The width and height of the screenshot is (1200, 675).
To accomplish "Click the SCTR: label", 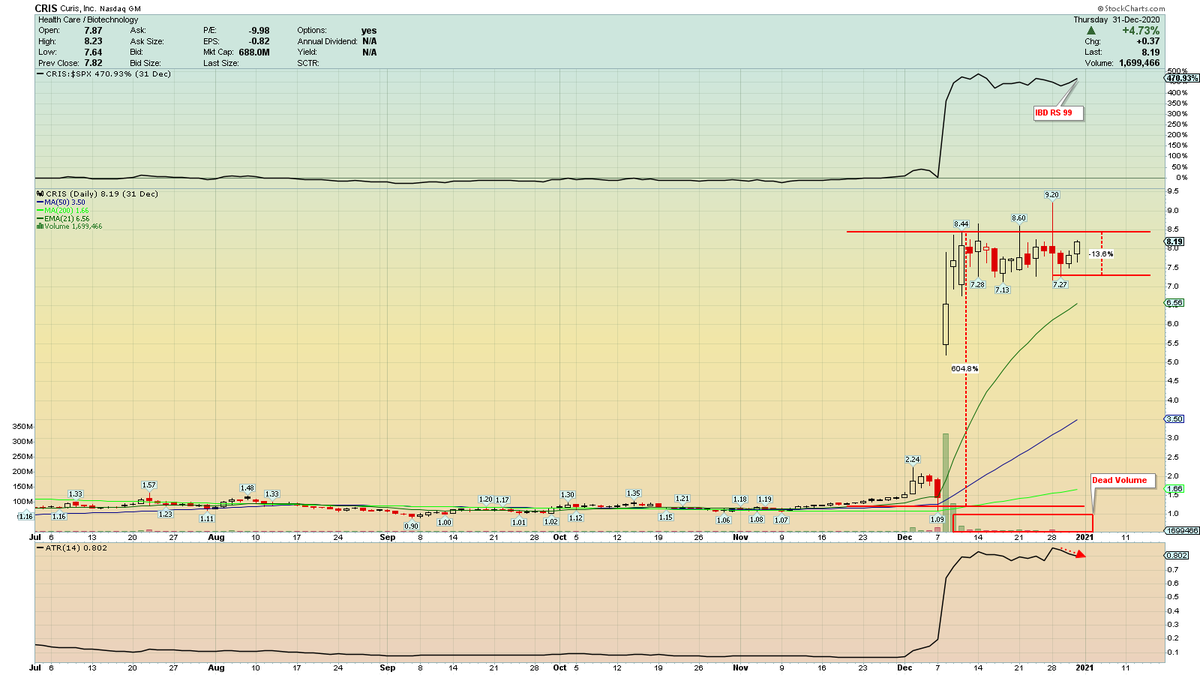I will click(309, 62).
